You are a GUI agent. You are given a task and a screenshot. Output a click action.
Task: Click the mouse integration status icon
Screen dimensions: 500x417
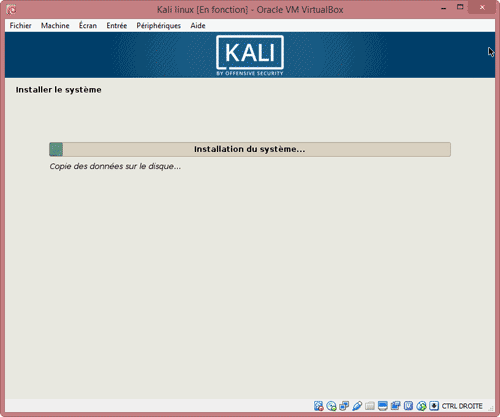click(x=421, y=406)
